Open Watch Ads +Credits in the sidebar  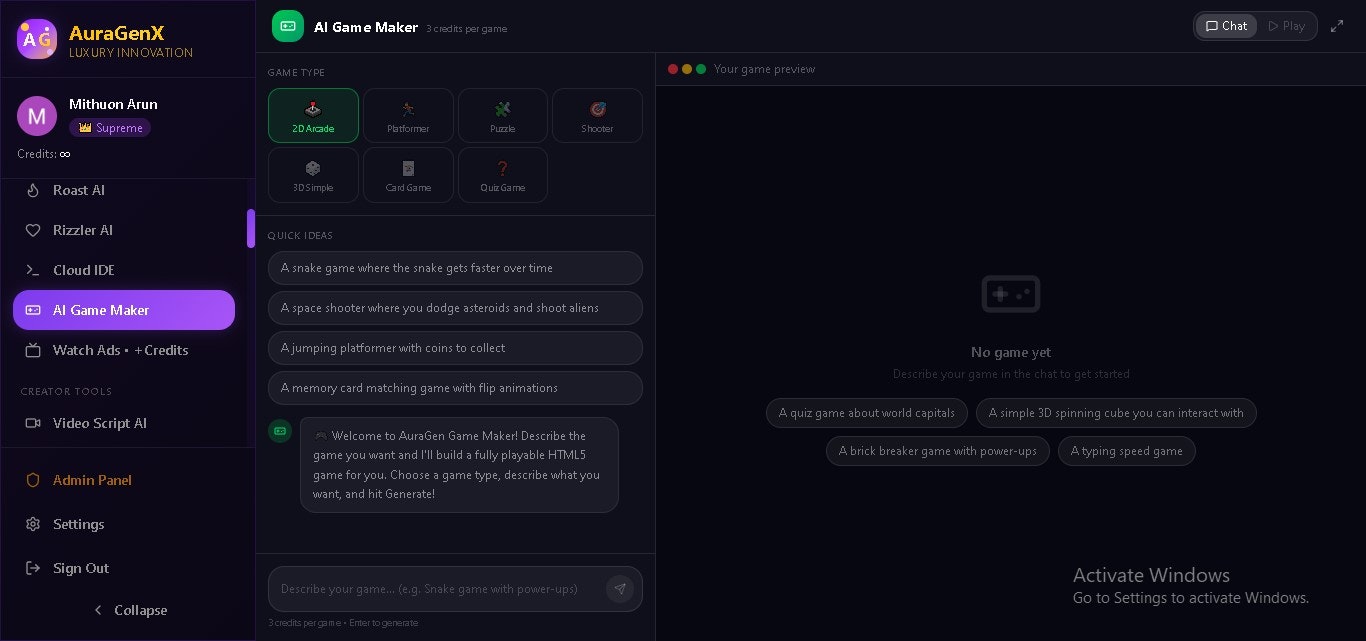124,350
